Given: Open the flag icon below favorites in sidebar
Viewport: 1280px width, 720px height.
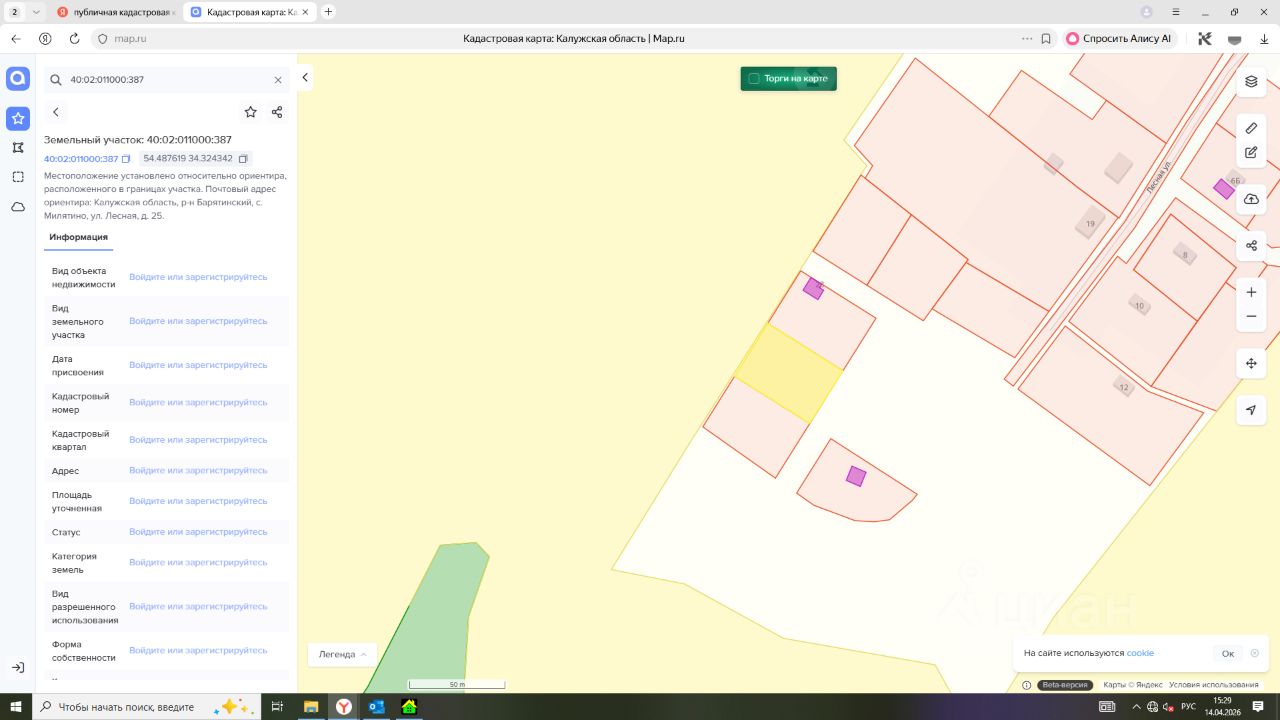Looking at the screenshot, I should click(x=18, y=148).
